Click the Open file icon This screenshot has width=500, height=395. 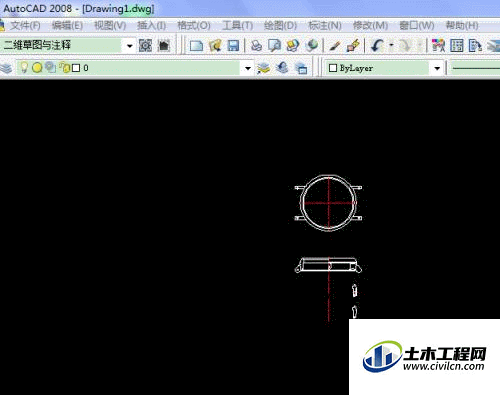[215, 45]
